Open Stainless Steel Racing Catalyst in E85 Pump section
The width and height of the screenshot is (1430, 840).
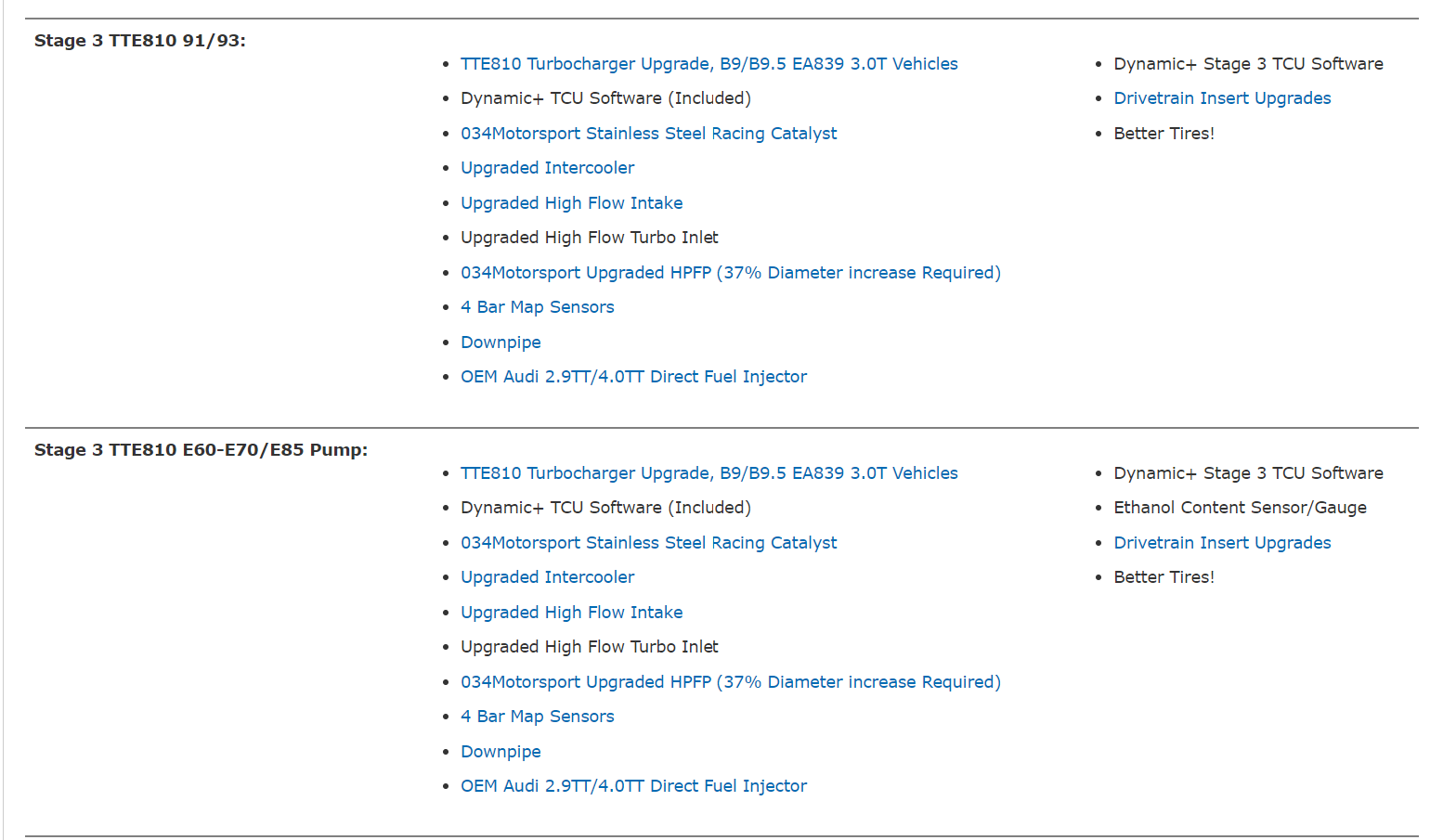coord(648,543)
